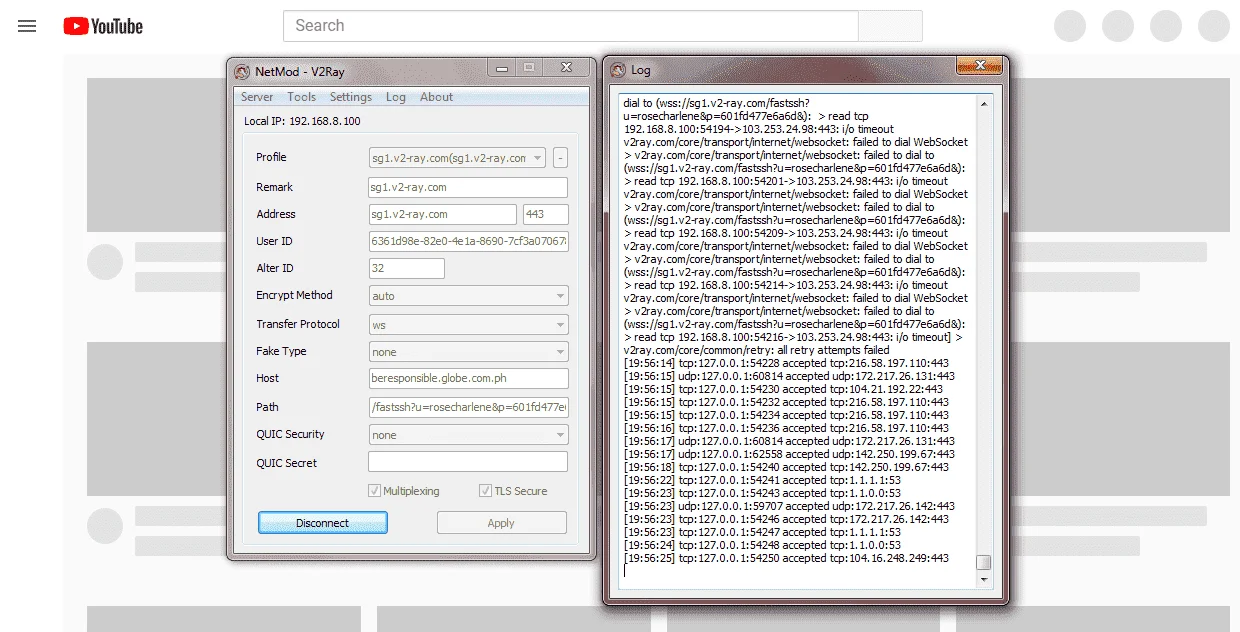The image size is (1240, 632).
Task: Click log entry with timestamp 19:56:14
Action: pos(786,363)
